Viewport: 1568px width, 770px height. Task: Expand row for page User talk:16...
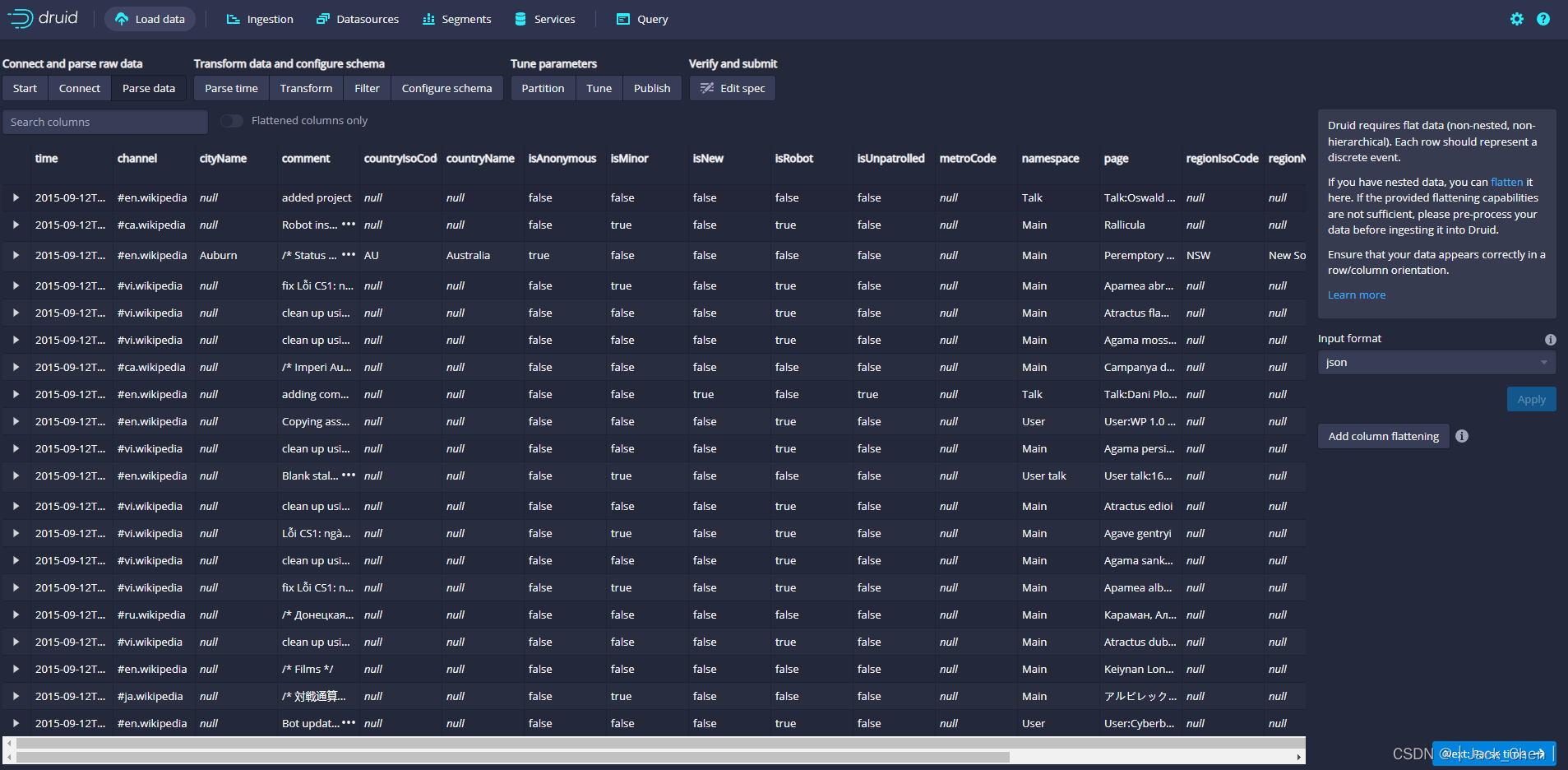point(16,475)
